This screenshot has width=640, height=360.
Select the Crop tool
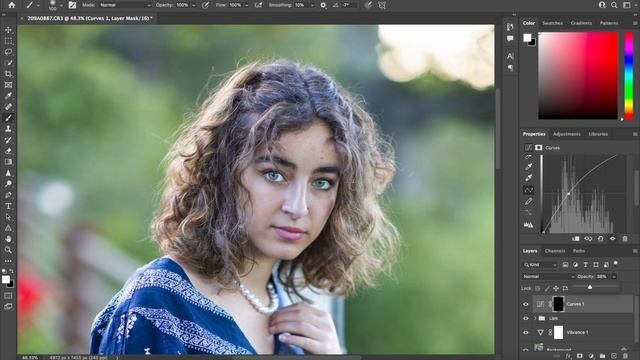pos(8,74)
